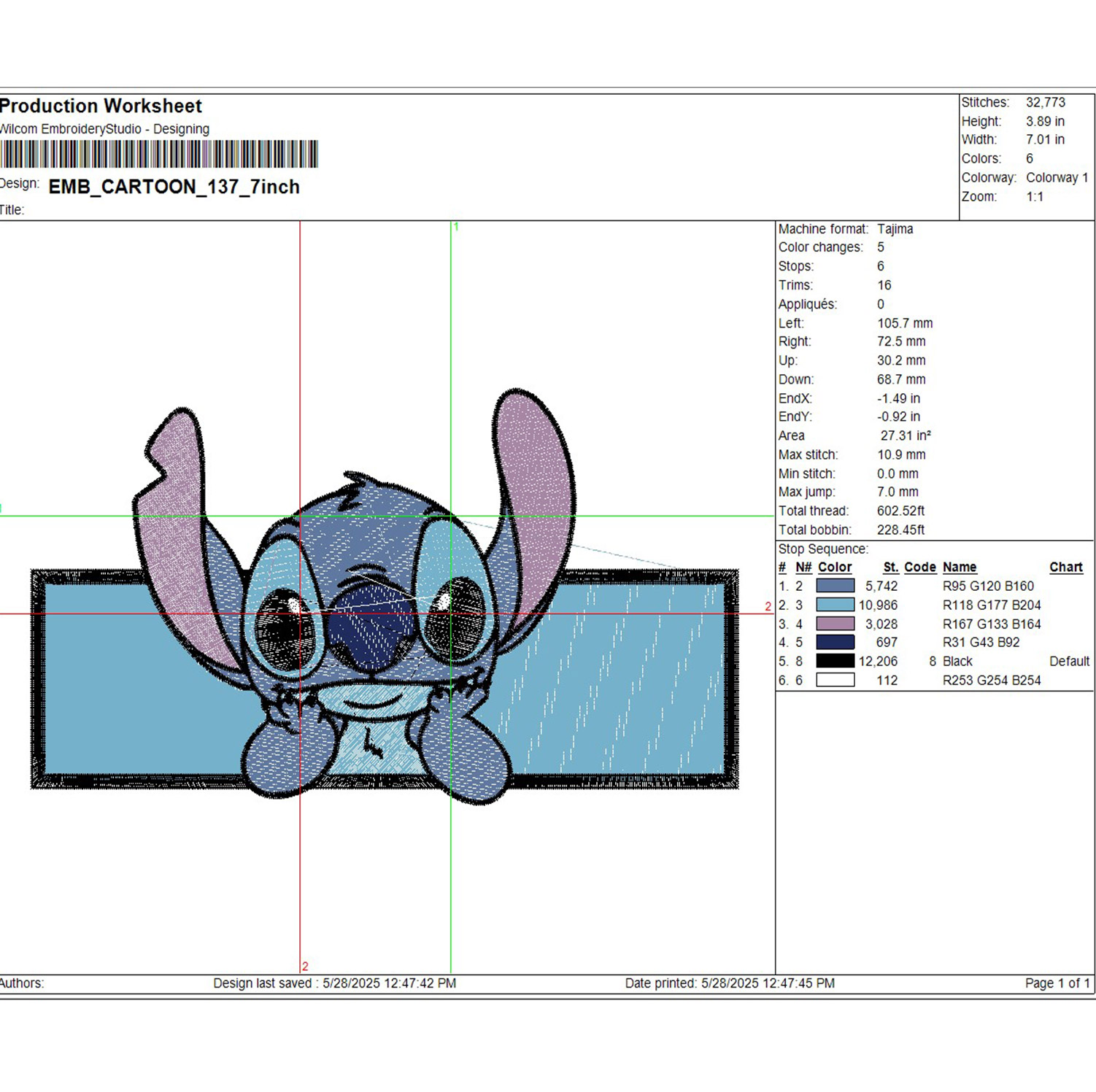This screenshot has width=1096, height=1092.
Task: Click the Left value '105.7 mm'
Action: point(905,323)
